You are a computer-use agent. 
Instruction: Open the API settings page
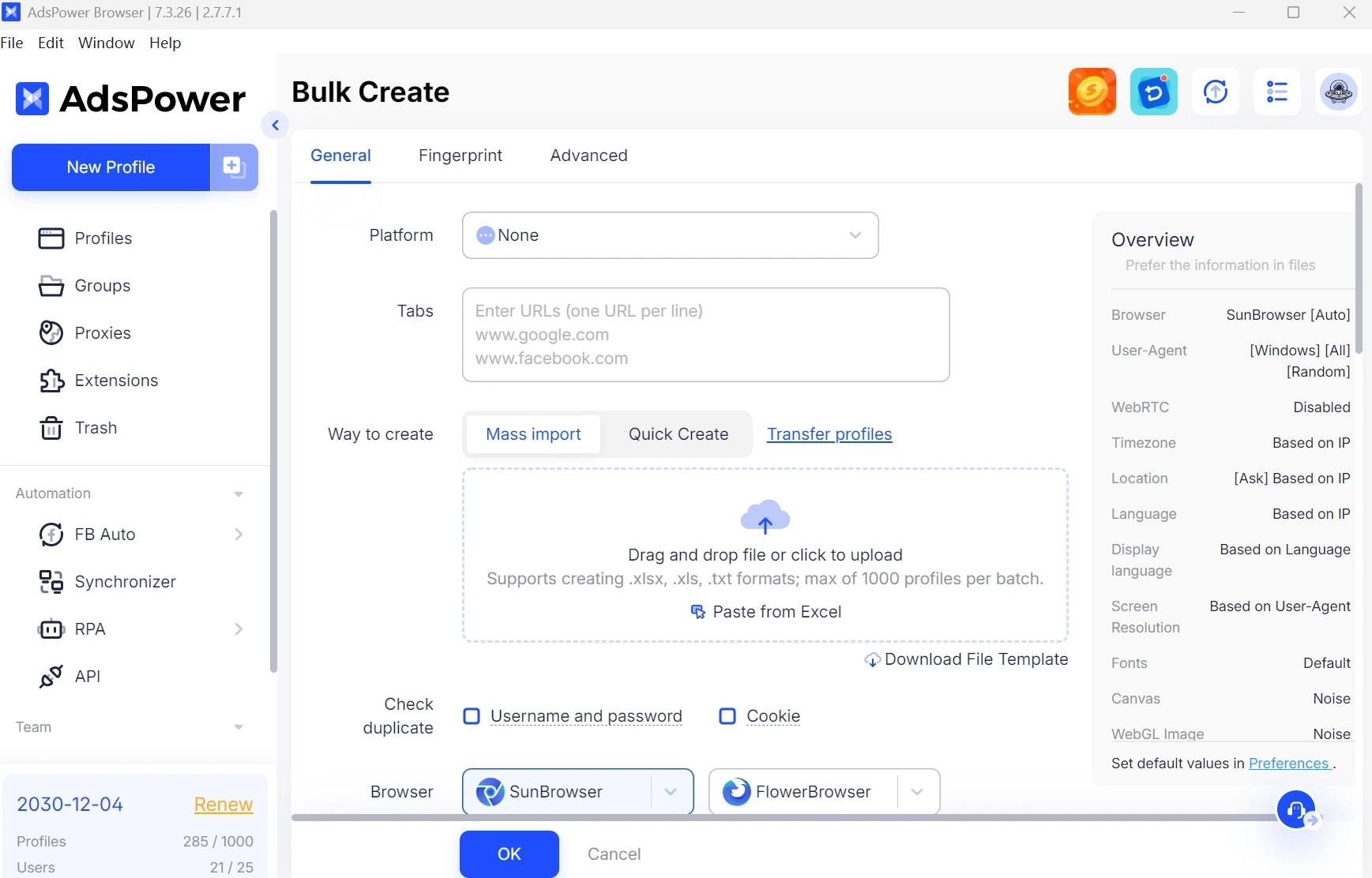pyautogui.click(x=88, y=677)
